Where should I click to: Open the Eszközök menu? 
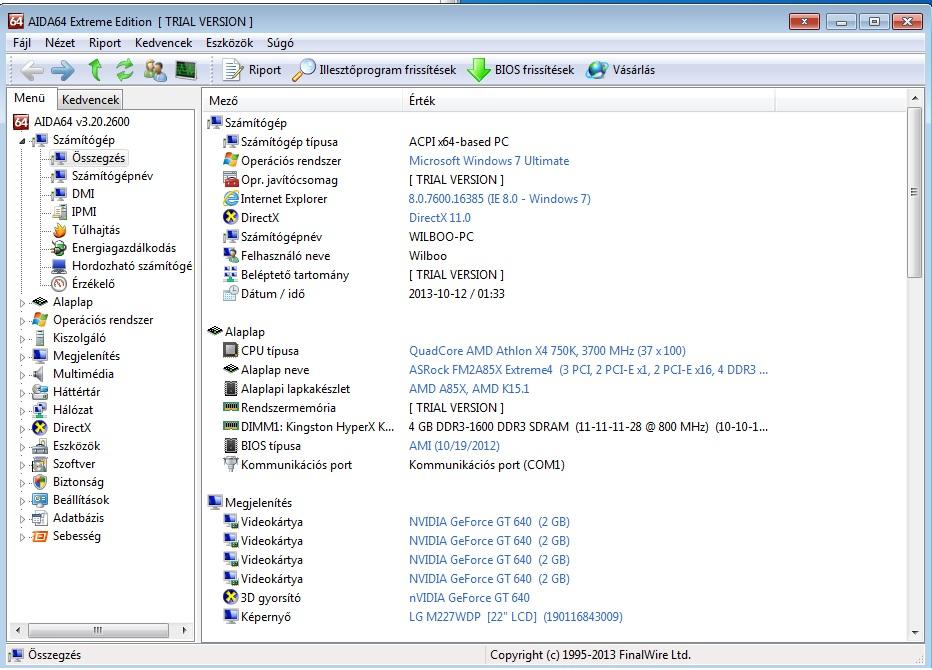[x=229, y=43]
